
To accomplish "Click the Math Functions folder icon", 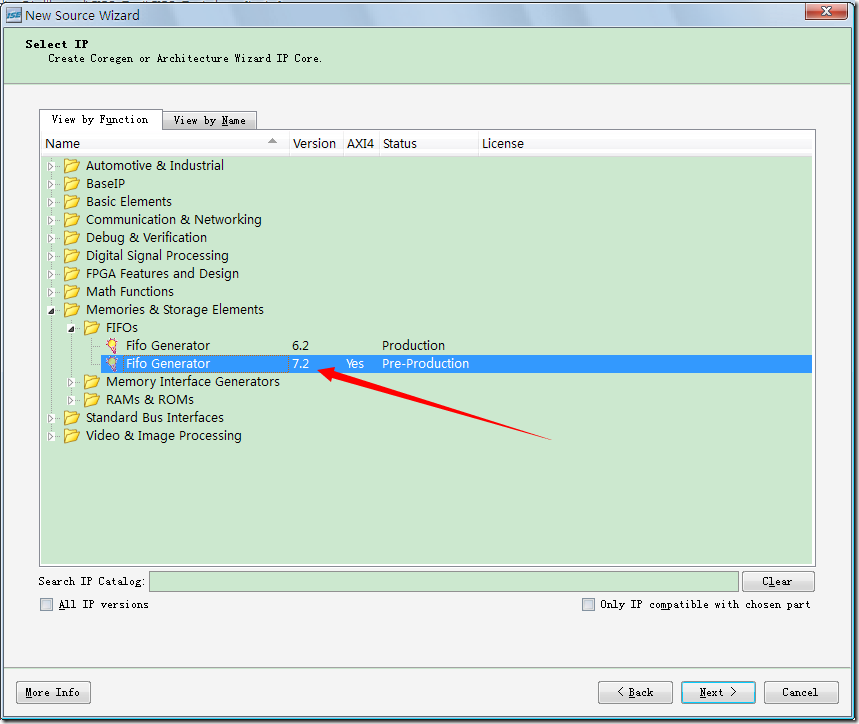I will tap(72, 292).
